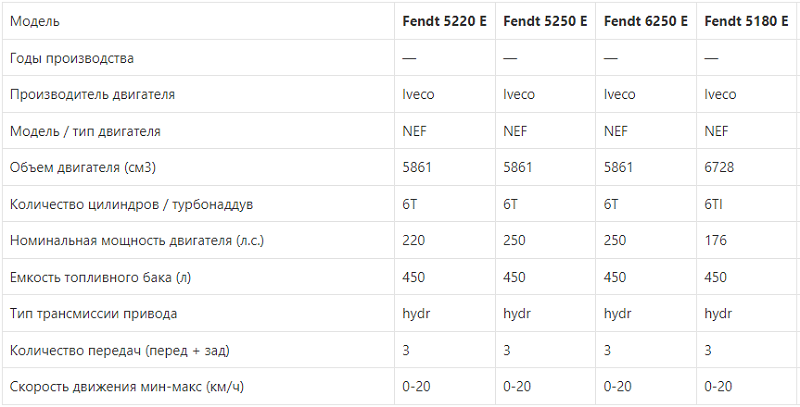Click the Fendt 6250 E header cell
Screen dimensions: 800x407
(645, 21)
